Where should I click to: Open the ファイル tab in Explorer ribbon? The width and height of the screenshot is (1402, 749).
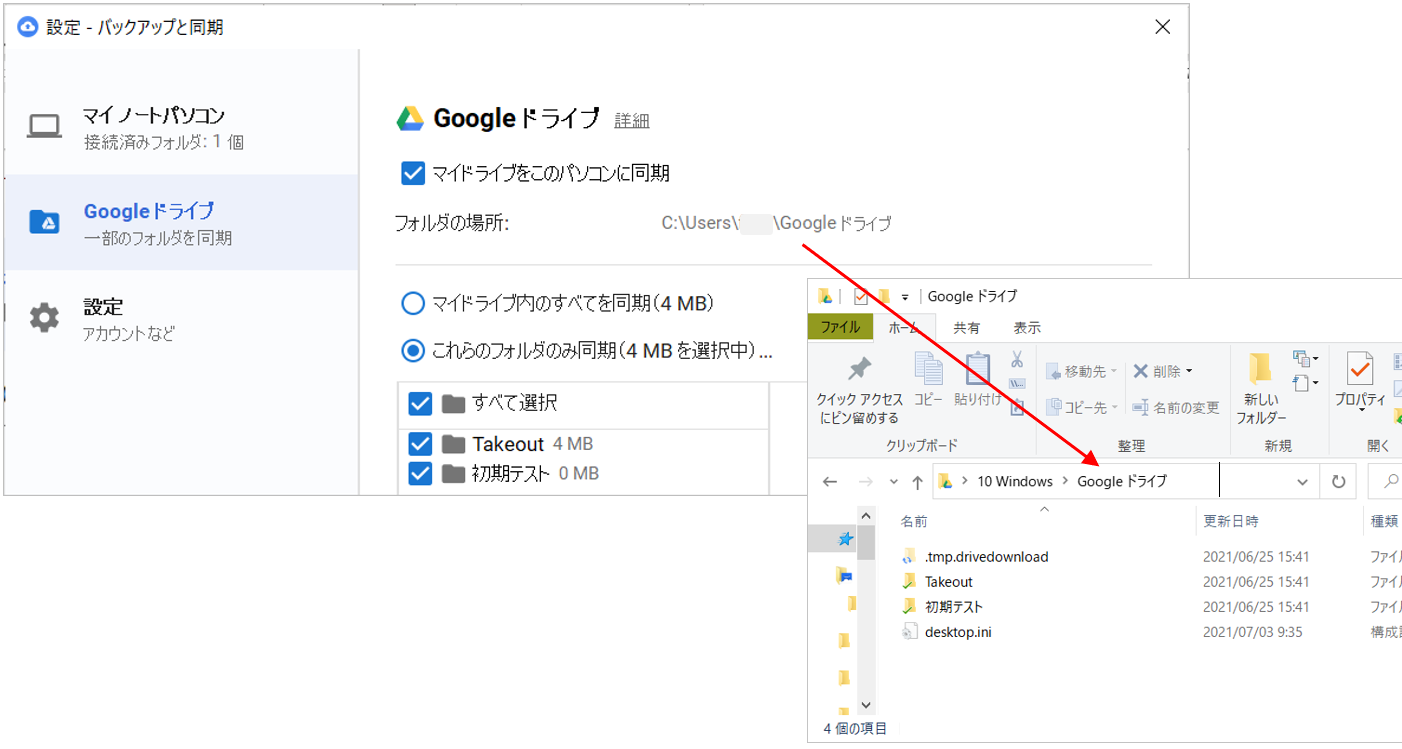[x=840, y=327]
